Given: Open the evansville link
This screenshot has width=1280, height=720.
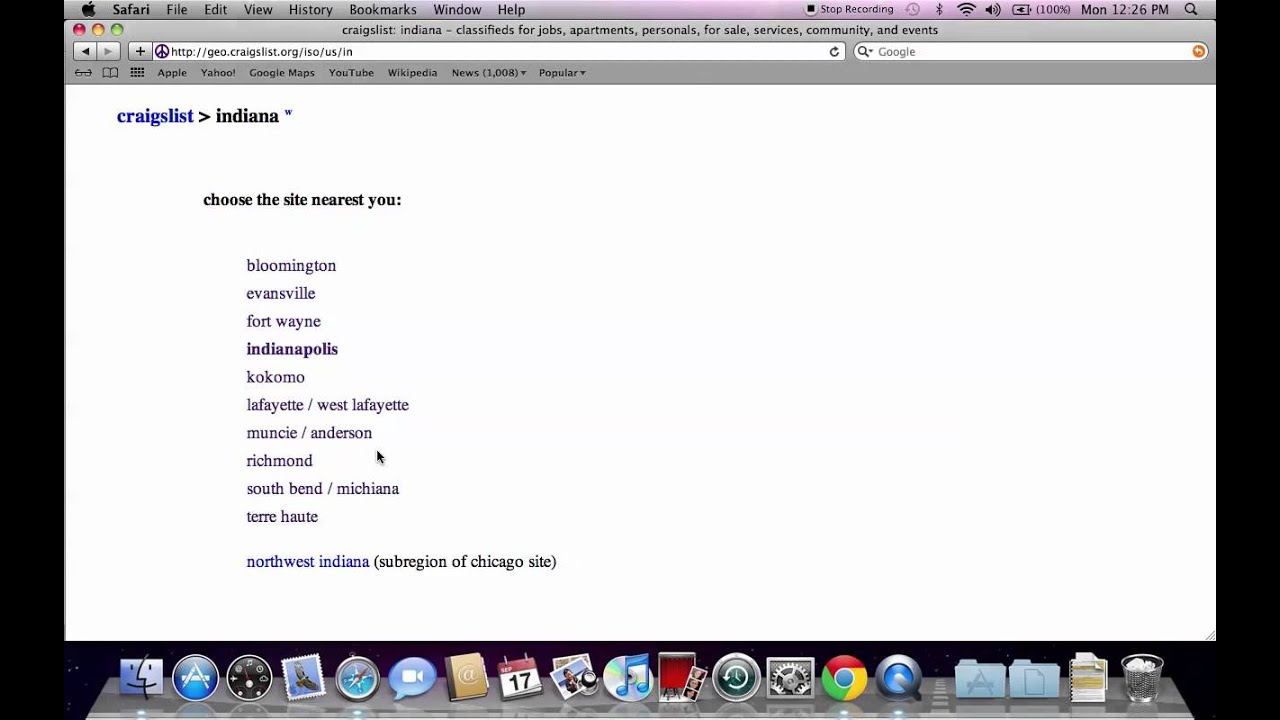Looking at the screenshot, I should click(x=281, y=294).
